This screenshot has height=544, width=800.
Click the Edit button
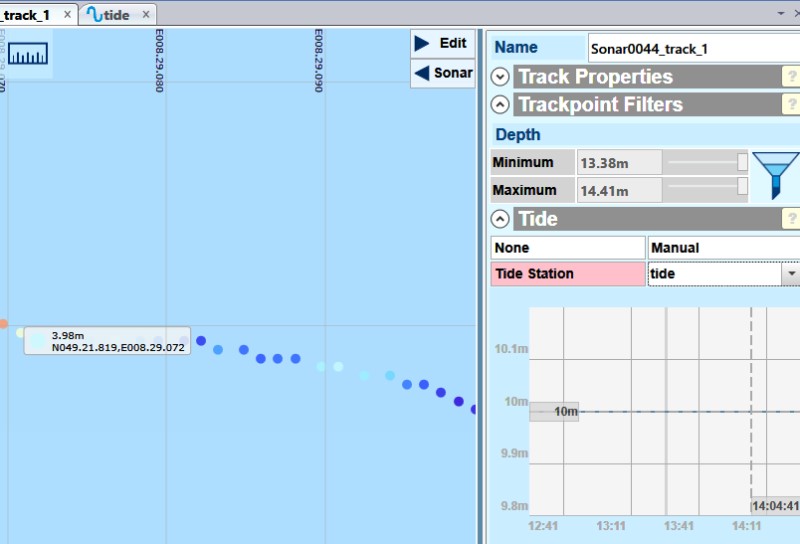click(442, 43)
